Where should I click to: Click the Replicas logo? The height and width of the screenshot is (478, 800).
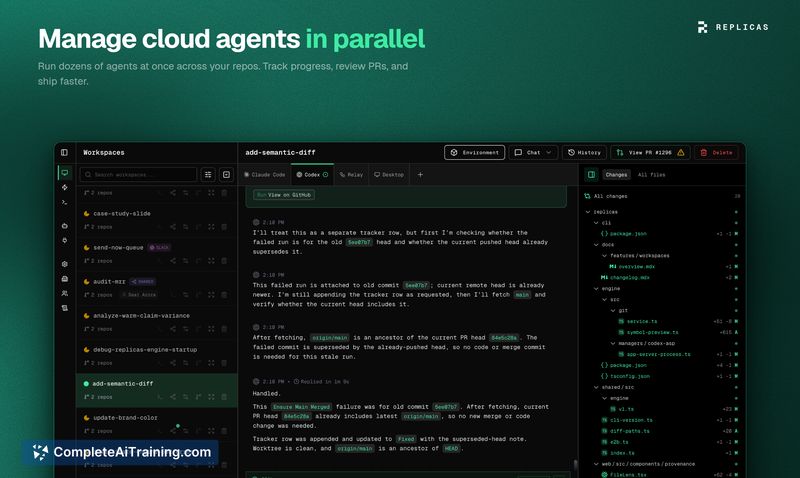click(733, 27)
